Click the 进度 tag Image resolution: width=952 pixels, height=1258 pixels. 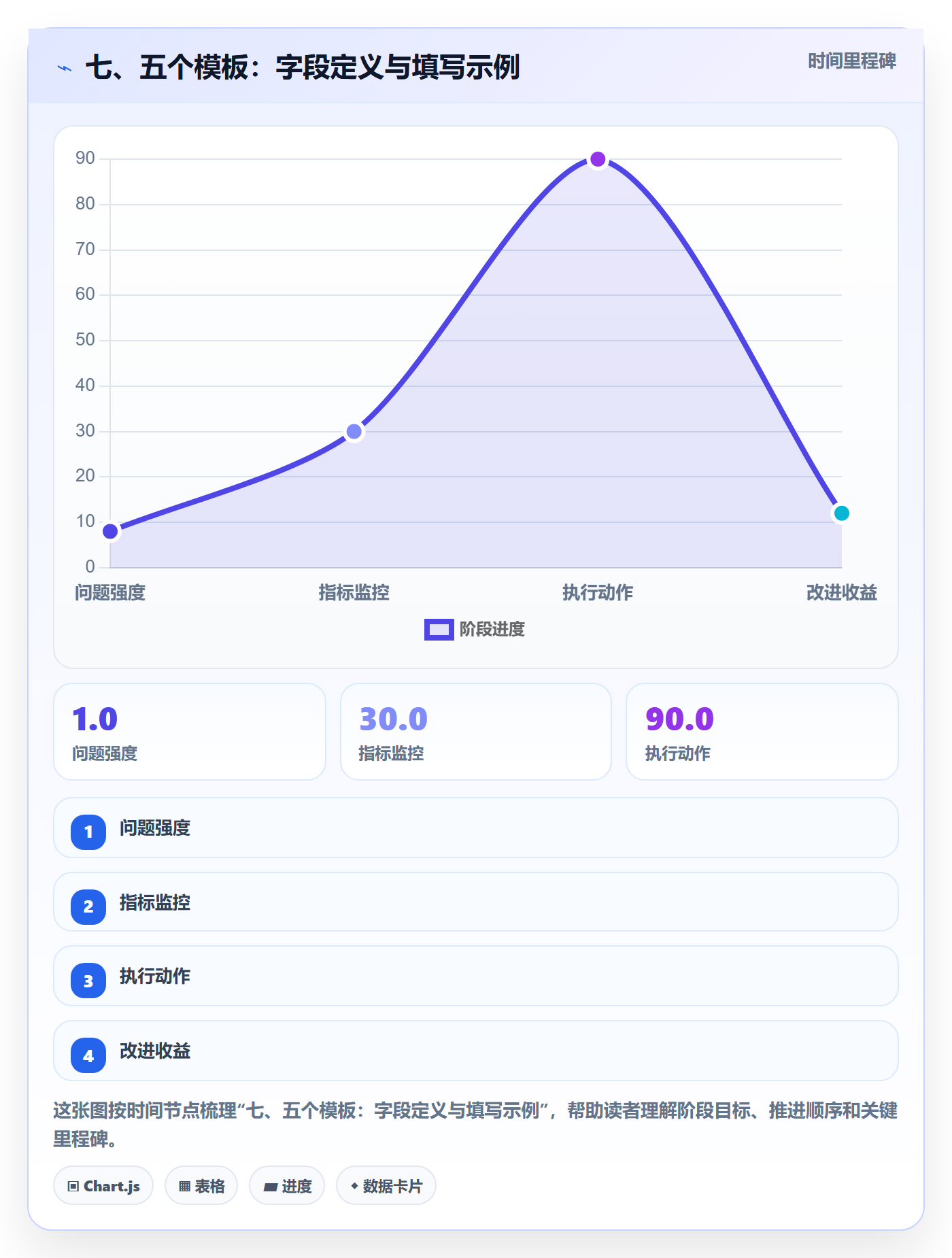(287, 1186)
